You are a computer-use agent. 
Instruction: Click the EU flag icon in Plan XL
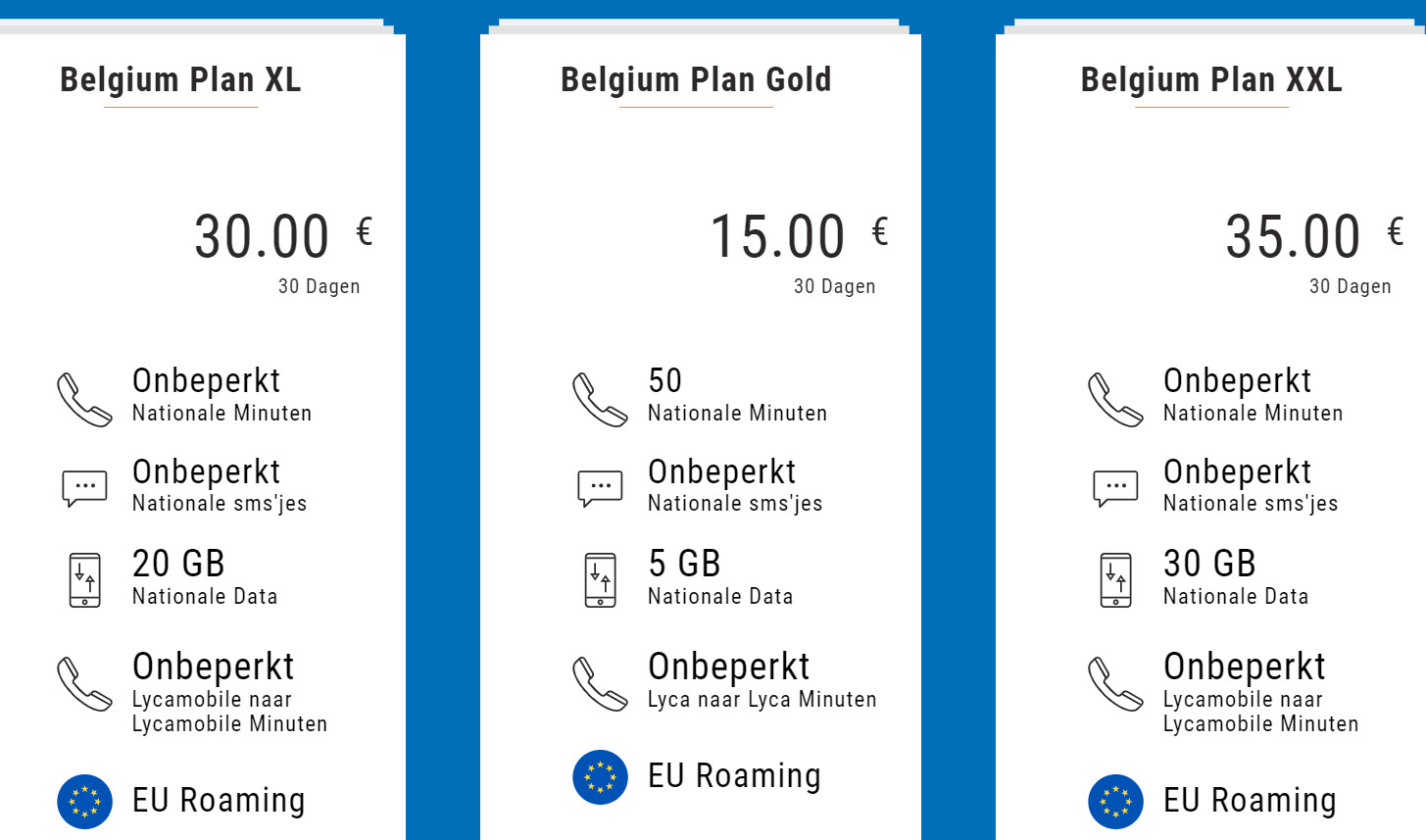click(x=84, y=801)
